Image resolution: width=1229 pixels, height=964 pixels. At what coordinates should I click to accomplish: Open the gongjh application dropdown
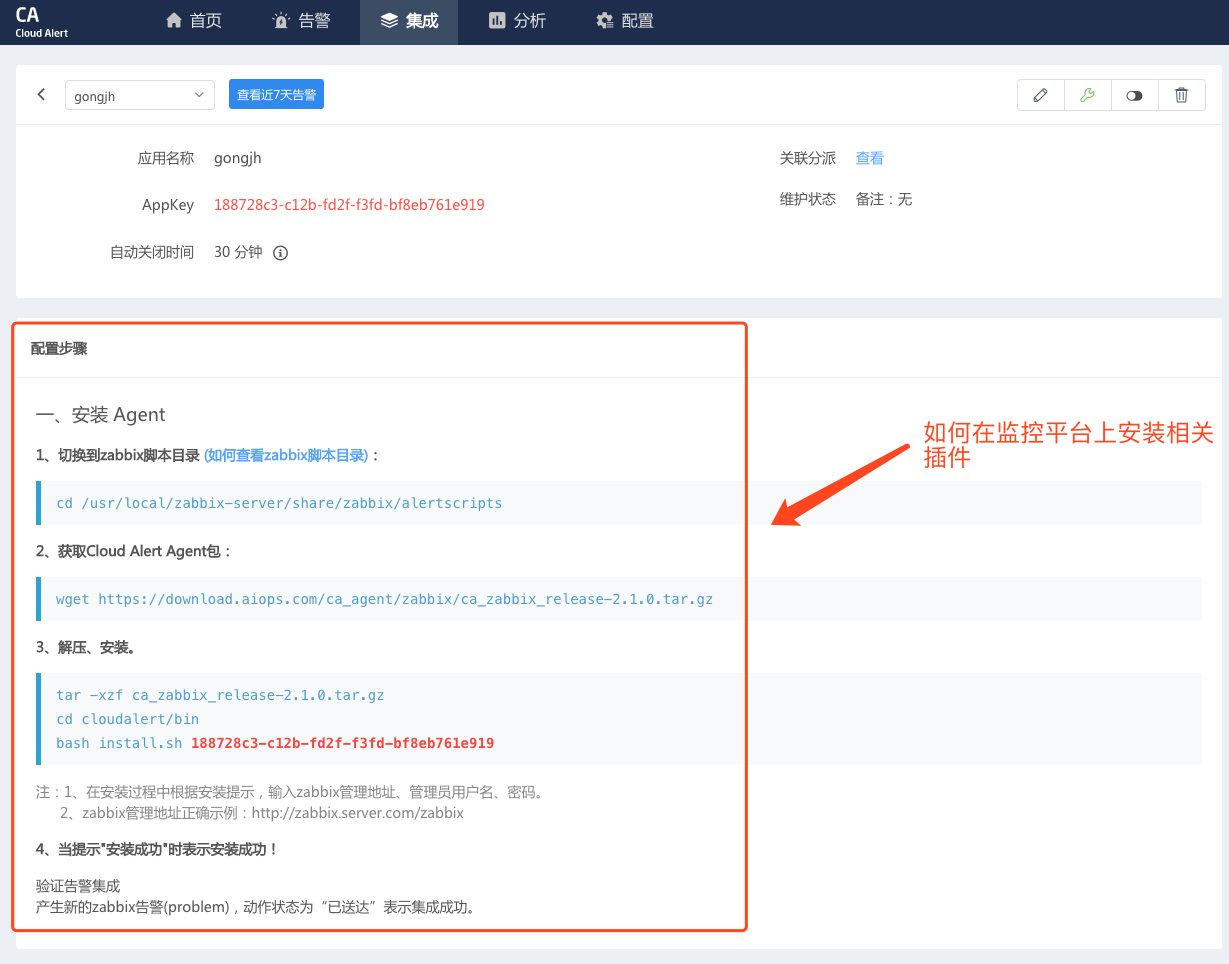139,96
